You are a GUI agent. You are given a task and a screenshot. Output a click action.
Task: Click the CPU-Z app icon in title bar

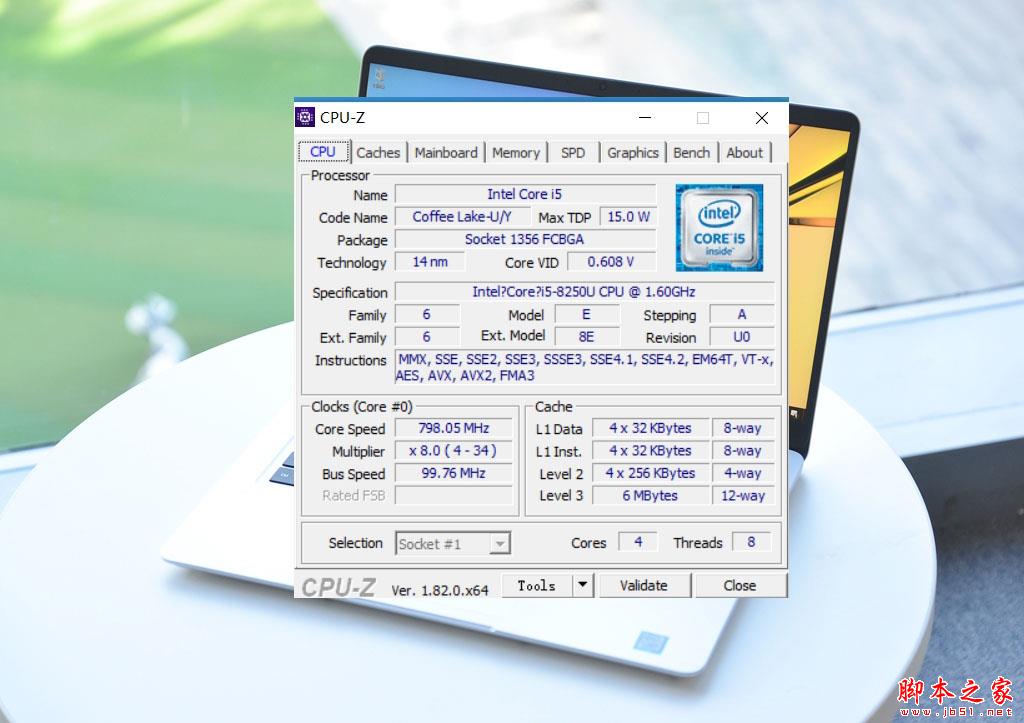click(305, 117)
